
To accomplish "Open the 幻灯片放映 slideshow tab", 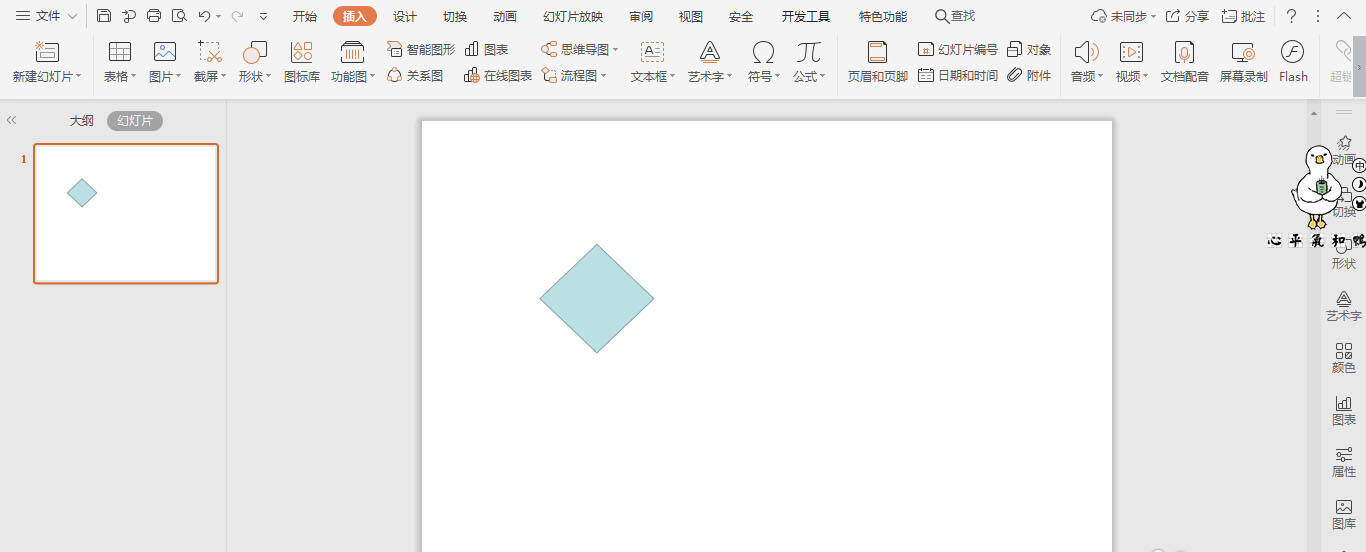I will 573,16.
